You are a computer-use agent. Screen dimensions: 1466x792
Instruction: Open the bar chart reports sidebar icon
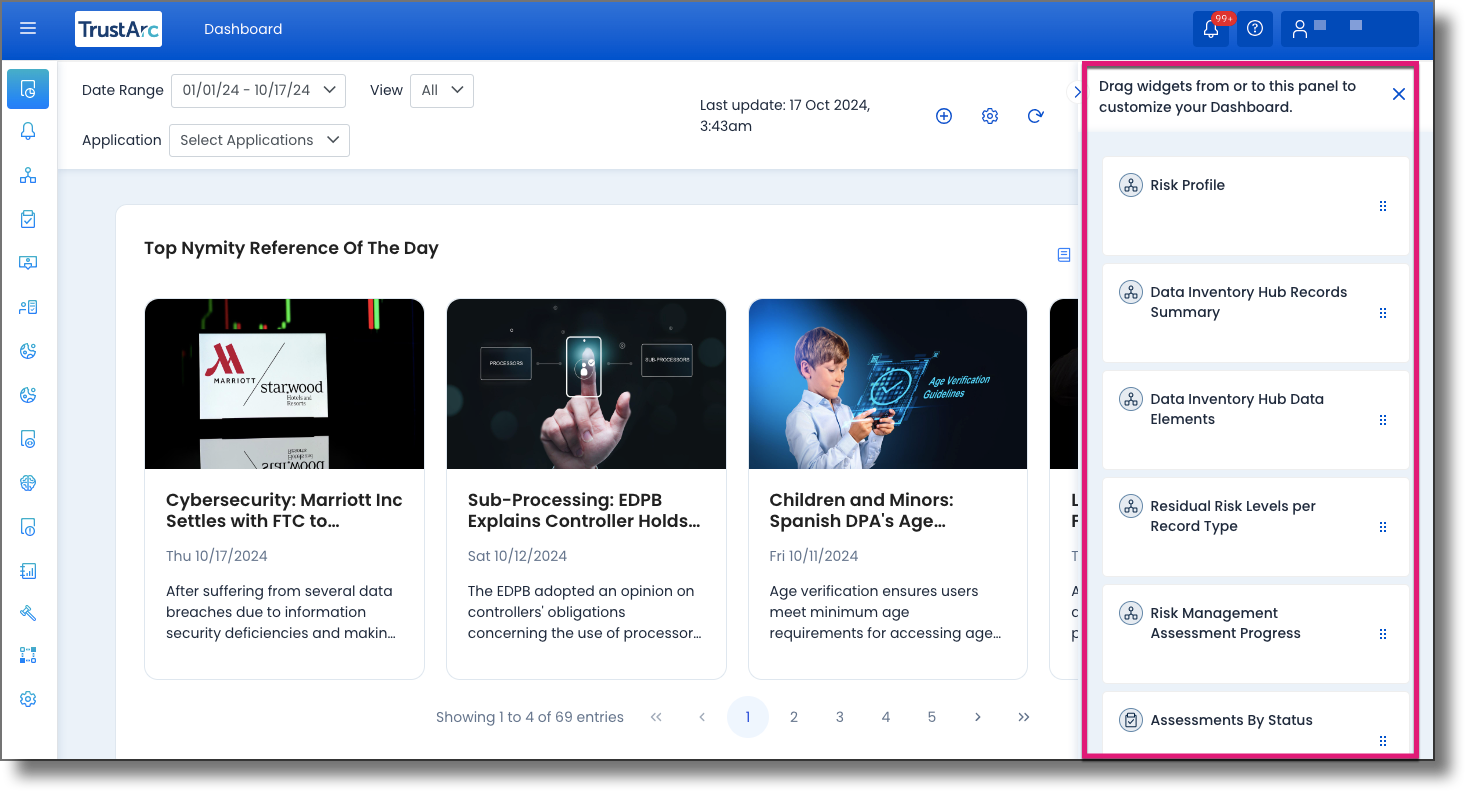point(28,571)
